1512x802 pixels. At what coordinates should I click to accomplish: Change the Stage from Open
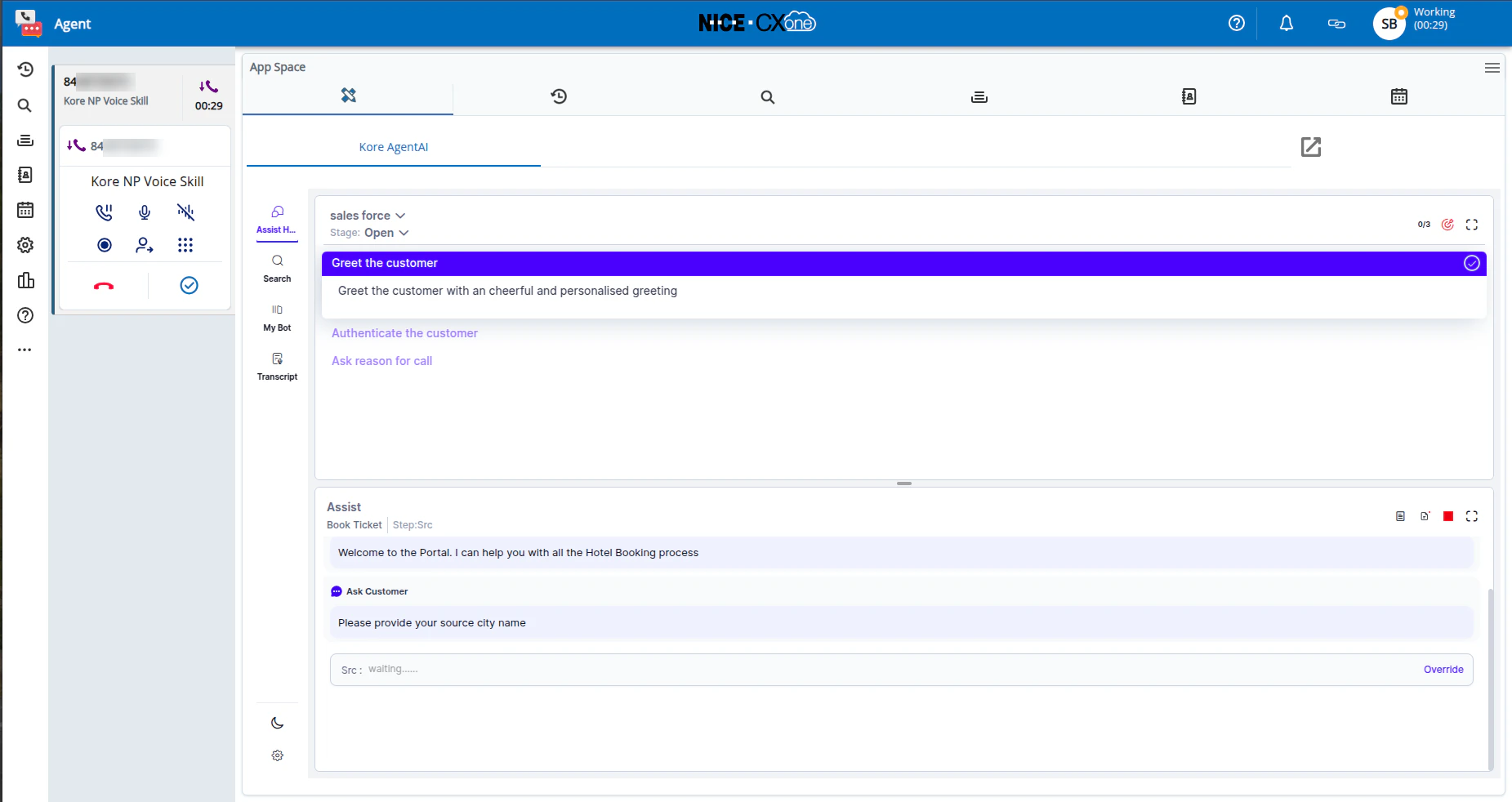pos(386,233)
